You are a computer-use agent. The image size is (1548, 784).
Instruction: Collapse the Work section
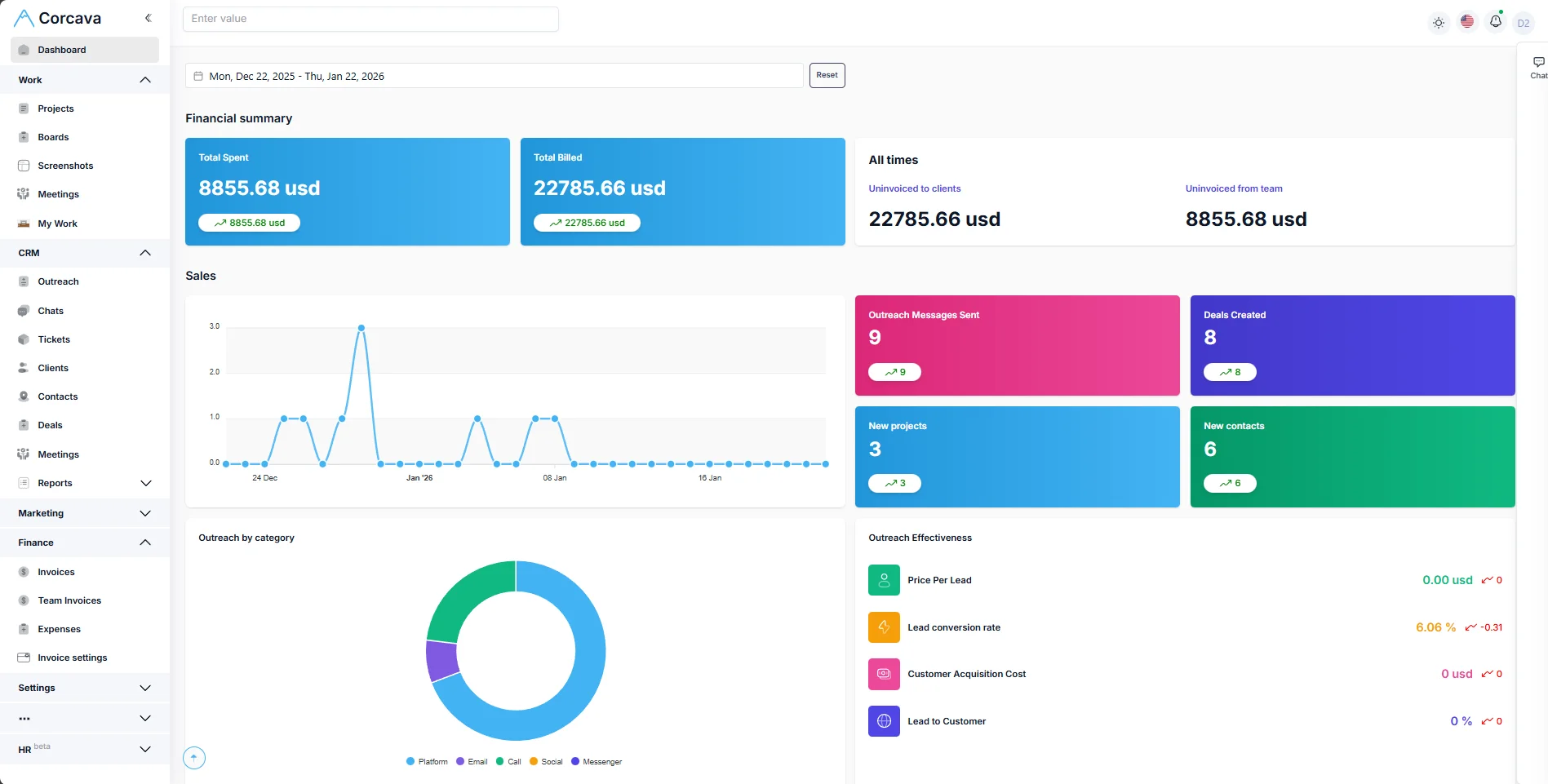[145, 80]
